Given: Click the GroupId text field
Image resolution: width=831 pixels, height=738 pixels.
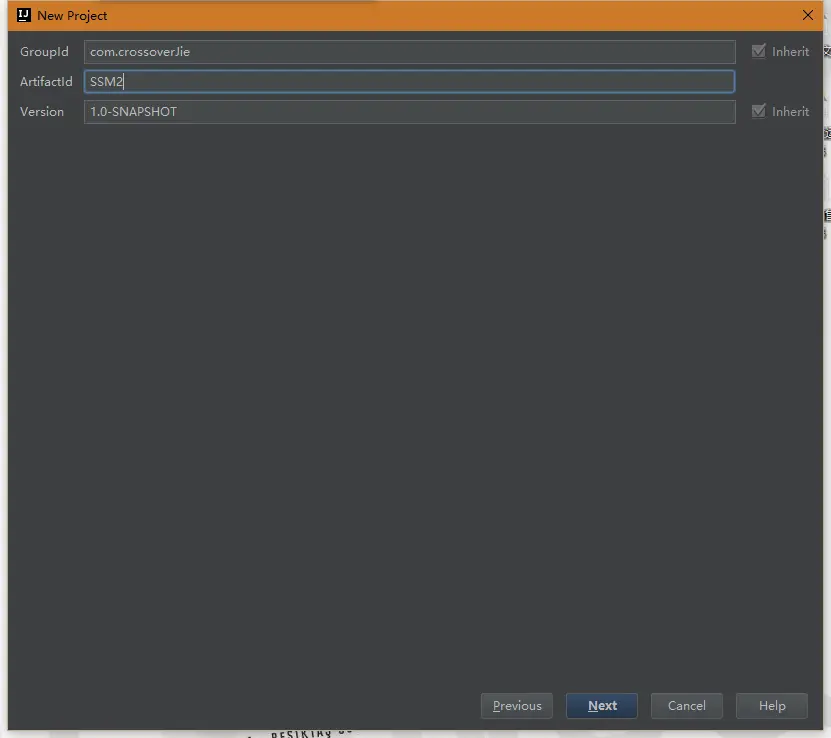Looking at the screenshot, I should [x=409, y=52].
